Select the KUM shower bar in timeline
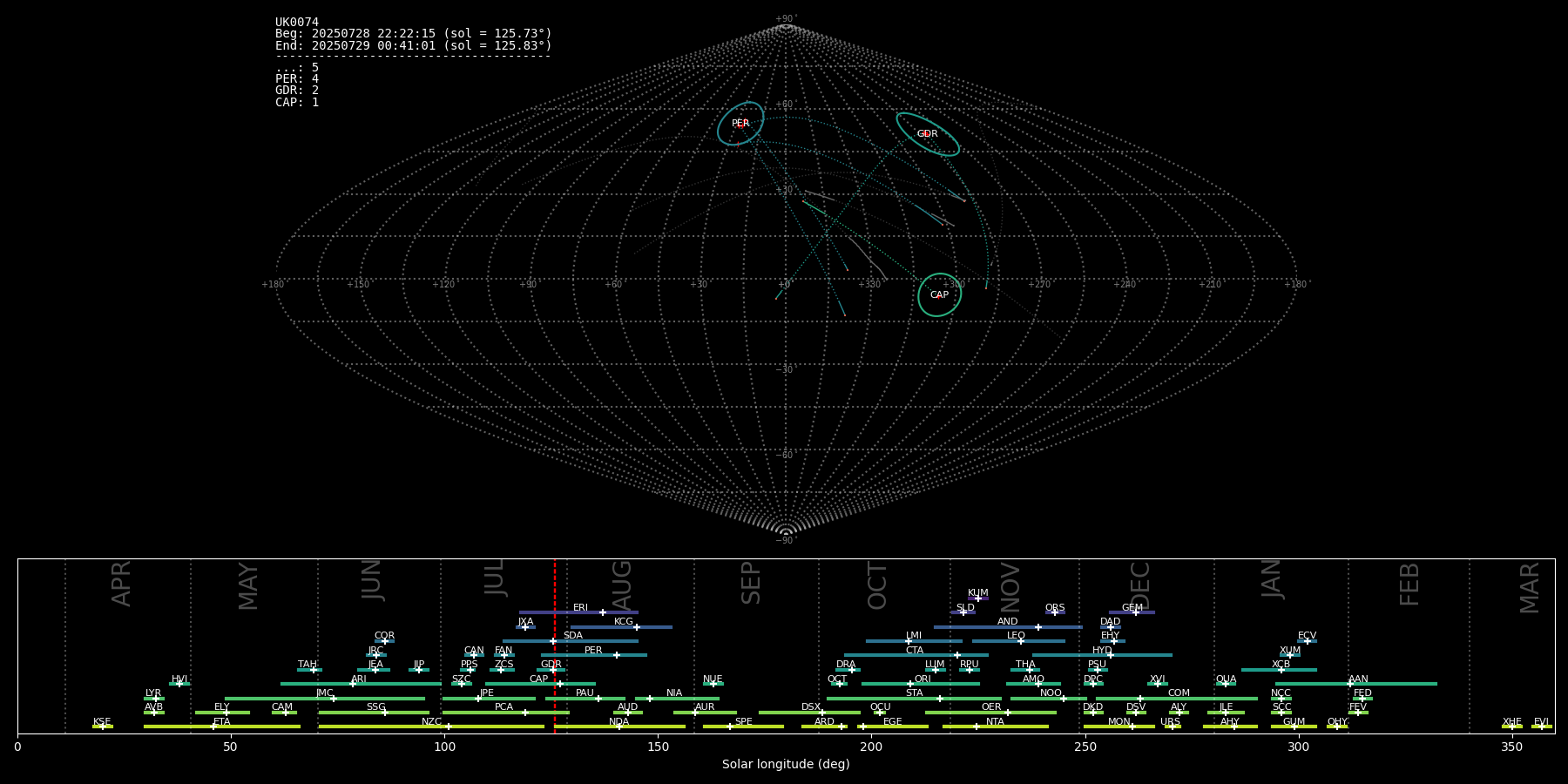The image size is (1568, 784). coord(978,598)
